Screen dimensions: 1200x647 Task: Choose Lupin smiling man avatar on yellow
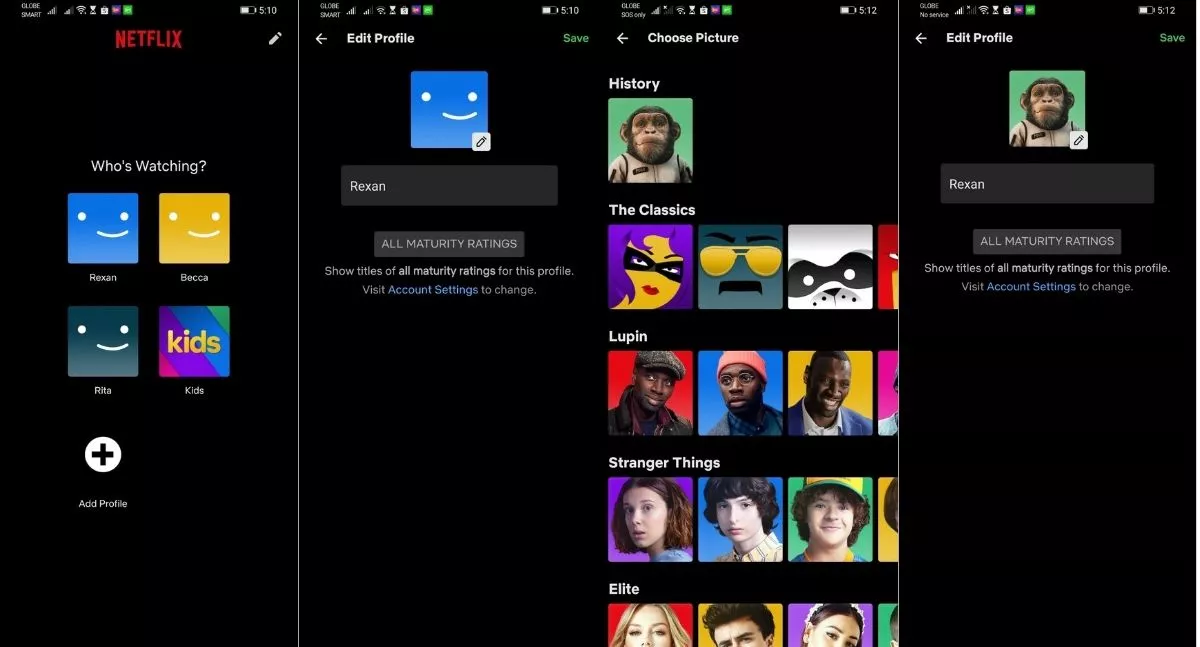[830, 393]
